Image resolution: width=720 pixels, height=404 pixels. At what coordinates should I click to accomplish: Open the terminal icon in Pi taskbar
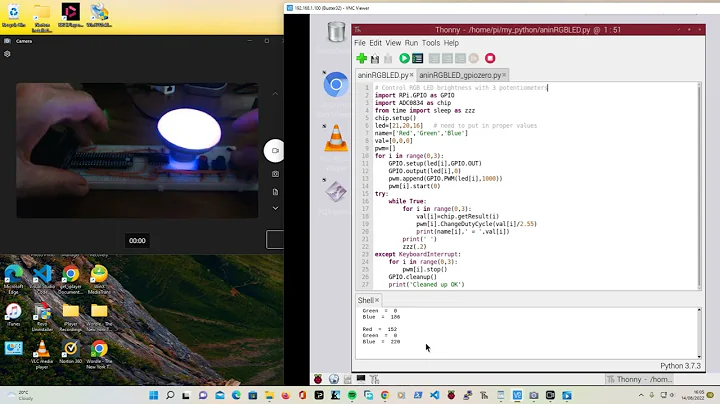pos(361,379)
